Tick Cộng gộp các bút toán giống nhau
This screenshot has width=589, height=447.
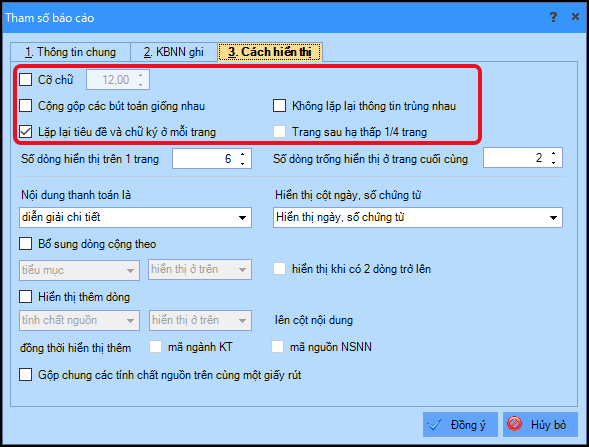coord(26,106)
